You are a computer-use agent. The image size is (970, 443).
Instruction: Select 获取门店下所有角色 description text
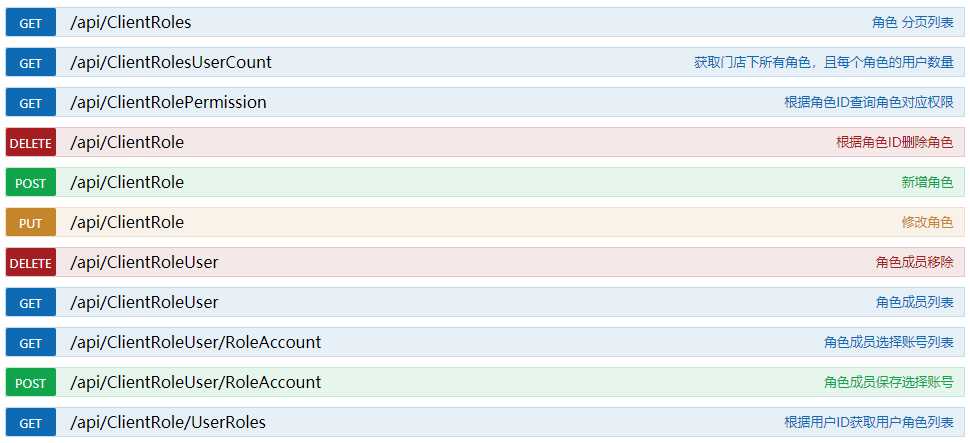tap(752, 62)
